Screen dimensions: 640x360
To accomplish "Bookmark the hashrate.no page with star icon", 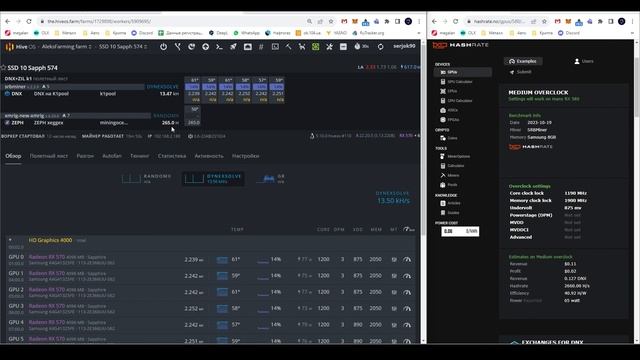I will [544, 21].
